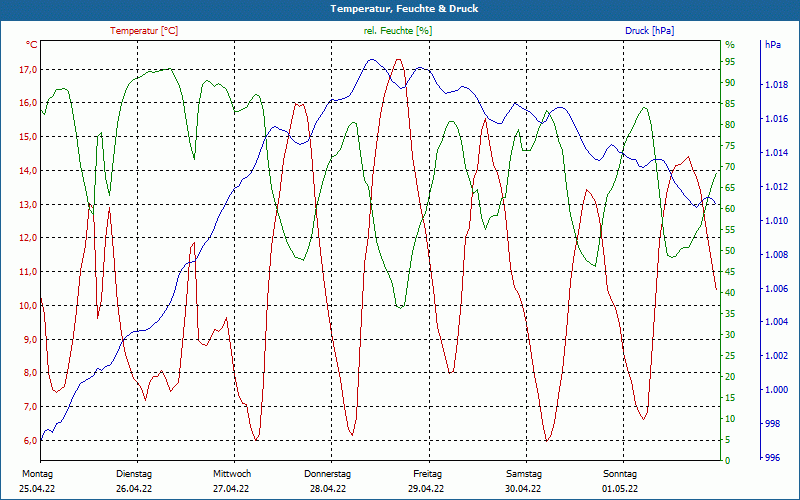Click the '1.002' pressure axis value
The image size is (800, 500).
[x=777, y=356]
